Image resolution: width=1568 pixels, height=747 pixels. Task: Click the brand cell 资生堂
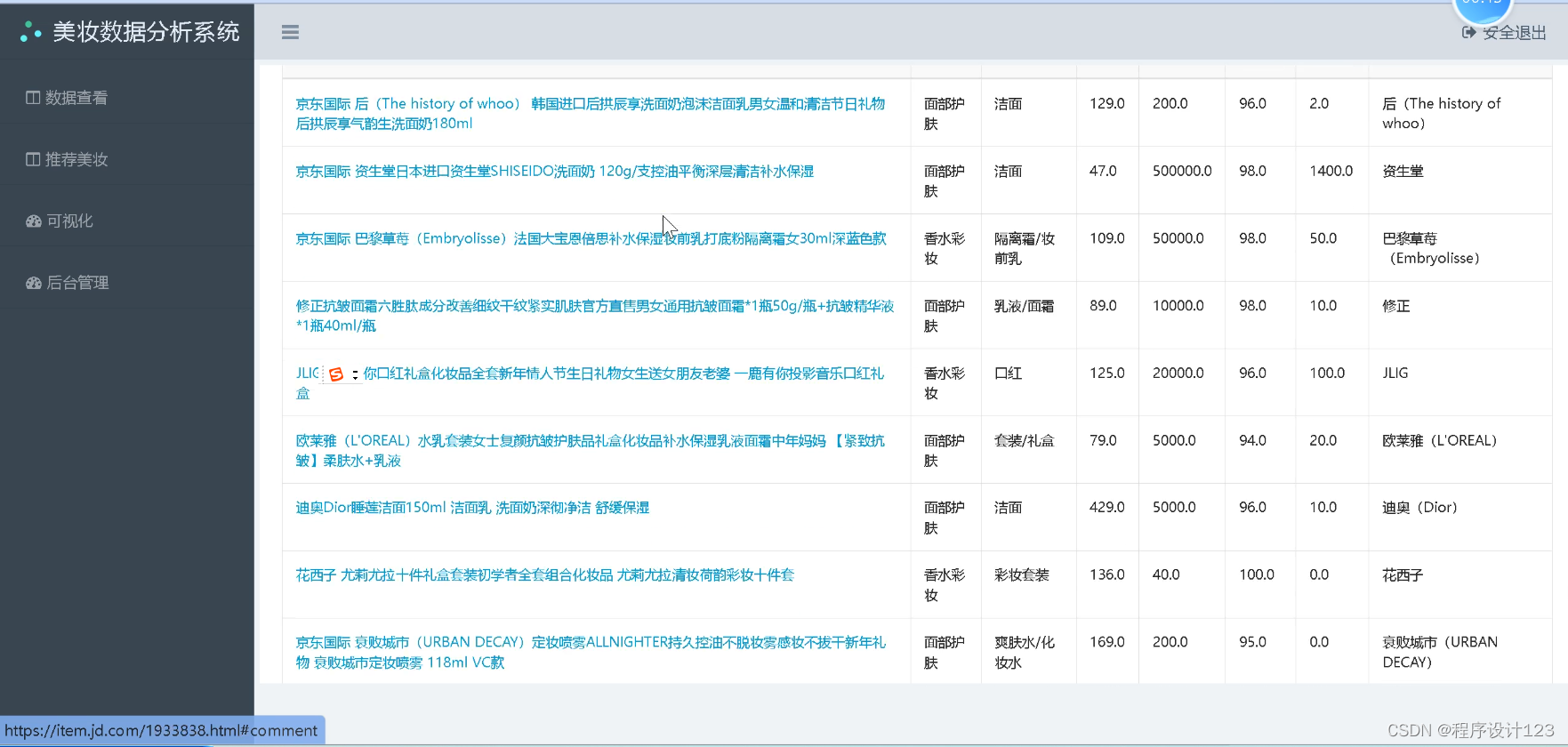tap(1403, 172)
